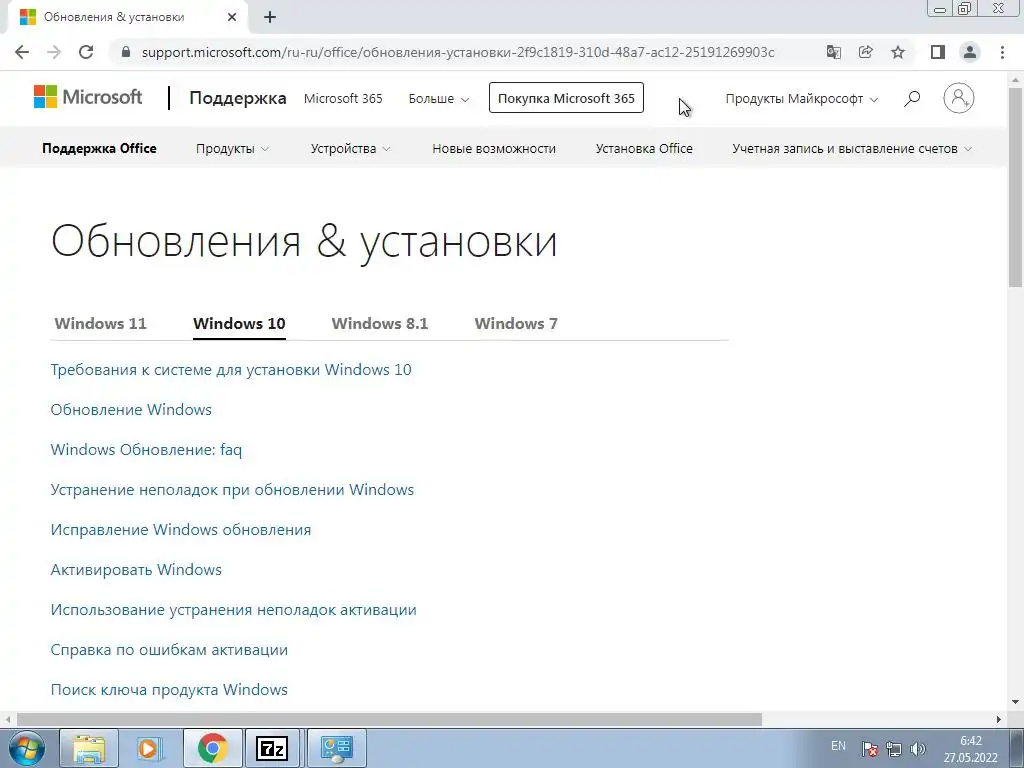This screenshot has width=1024, height=768.
Task: Open Новые возможности menu item
Action: pyautogui.click(x=494, y=148)
